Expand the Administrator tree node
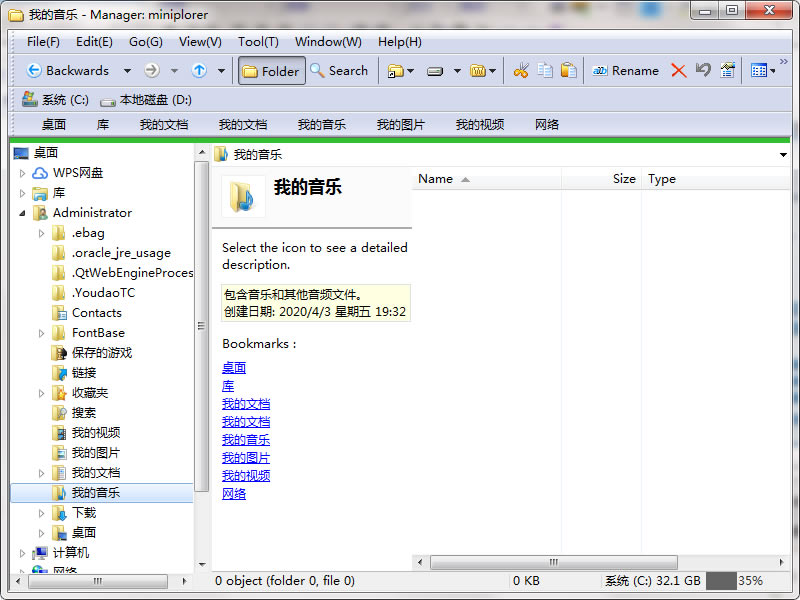Image resolution: width=800 pixels, height=600 pixels. [x=20, y=212]
